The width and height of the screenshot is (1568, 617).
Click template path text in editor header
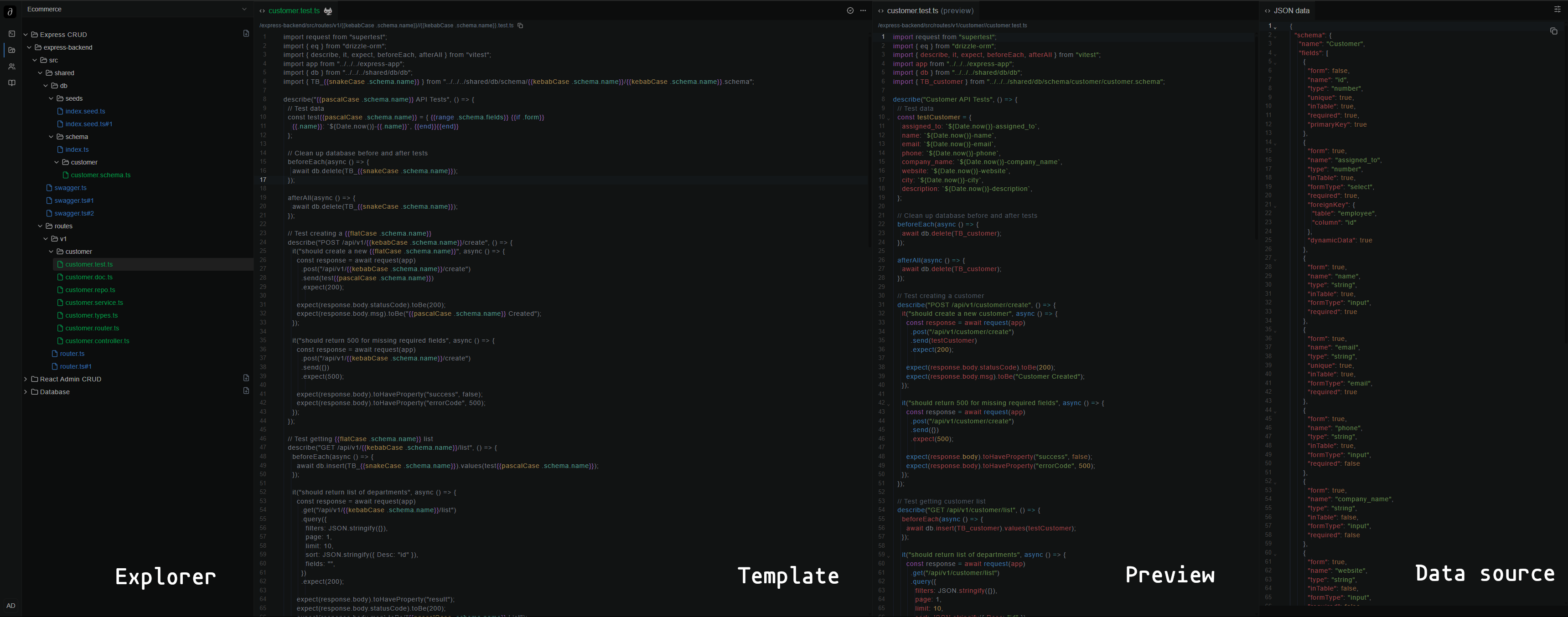pyautogui.click(x=387, y=26)
